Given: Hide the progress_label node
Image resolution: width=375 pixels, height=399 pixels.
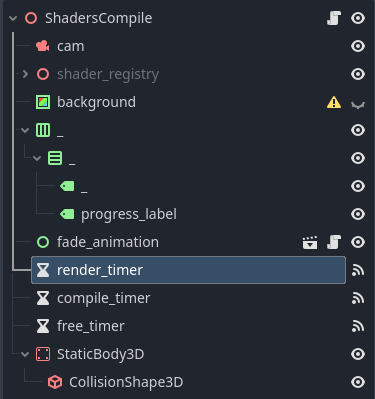Looking at the screenshot, I should (x=358, y=214).
